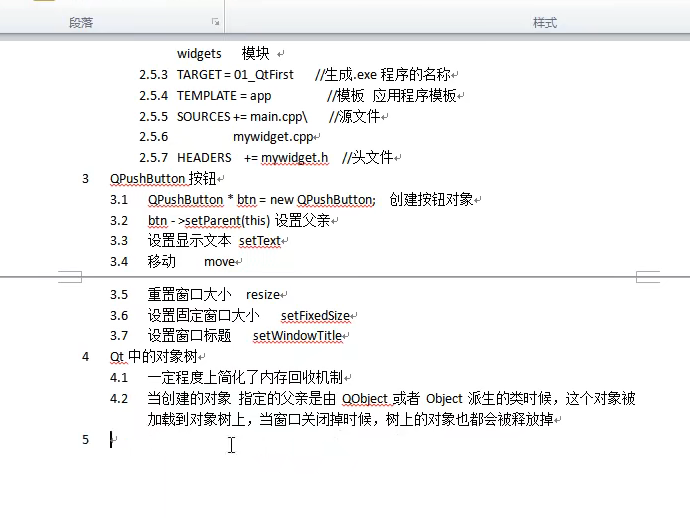The image size is (690, 518).
Task: Click the text 'HEADERS += mywidget.h'
Action: (x=253, y=158)
